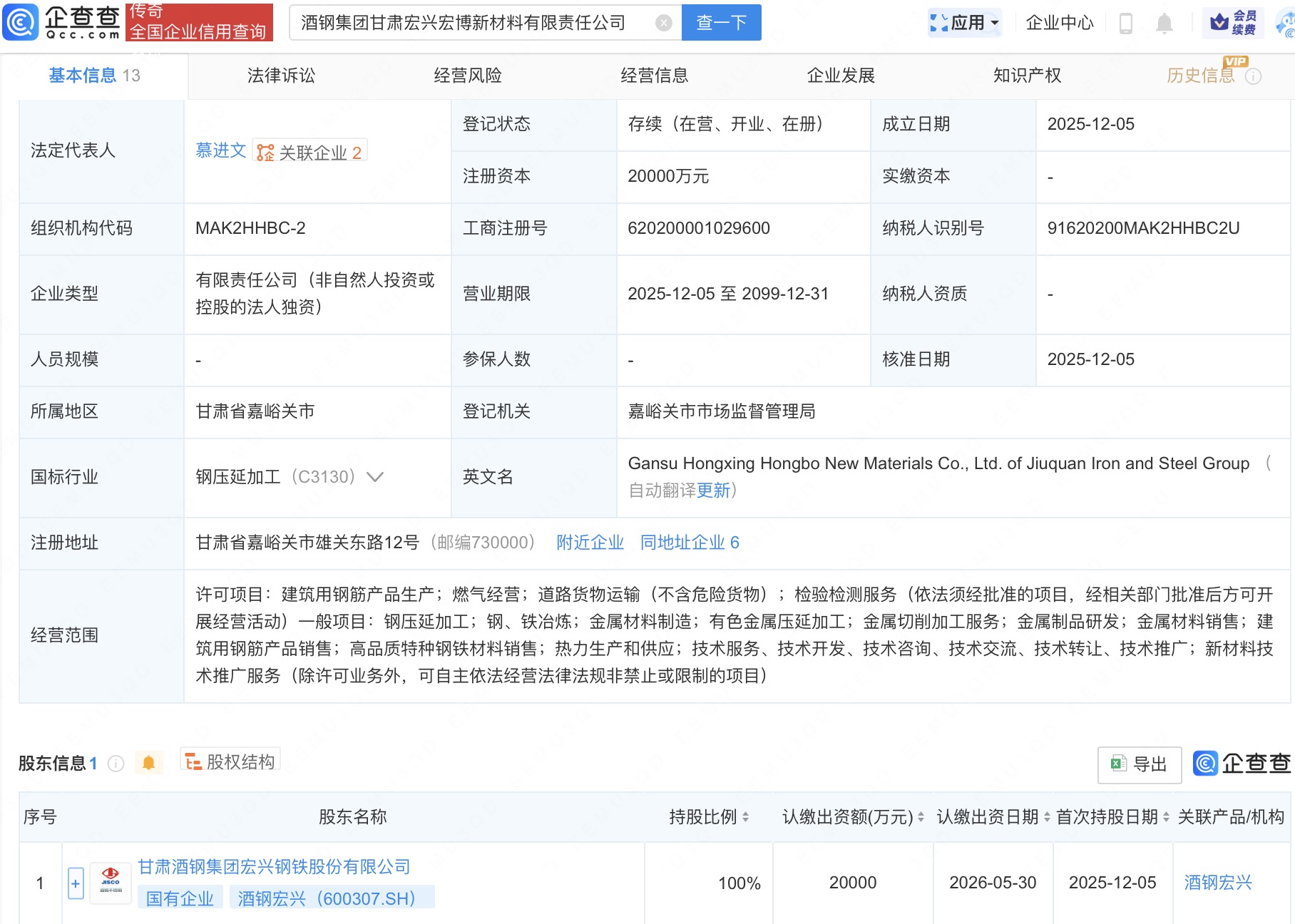Switch to the 法律诉讼 tab
Screen dimensions: 1295x924
pyautogui.click(x=281, y=75)
